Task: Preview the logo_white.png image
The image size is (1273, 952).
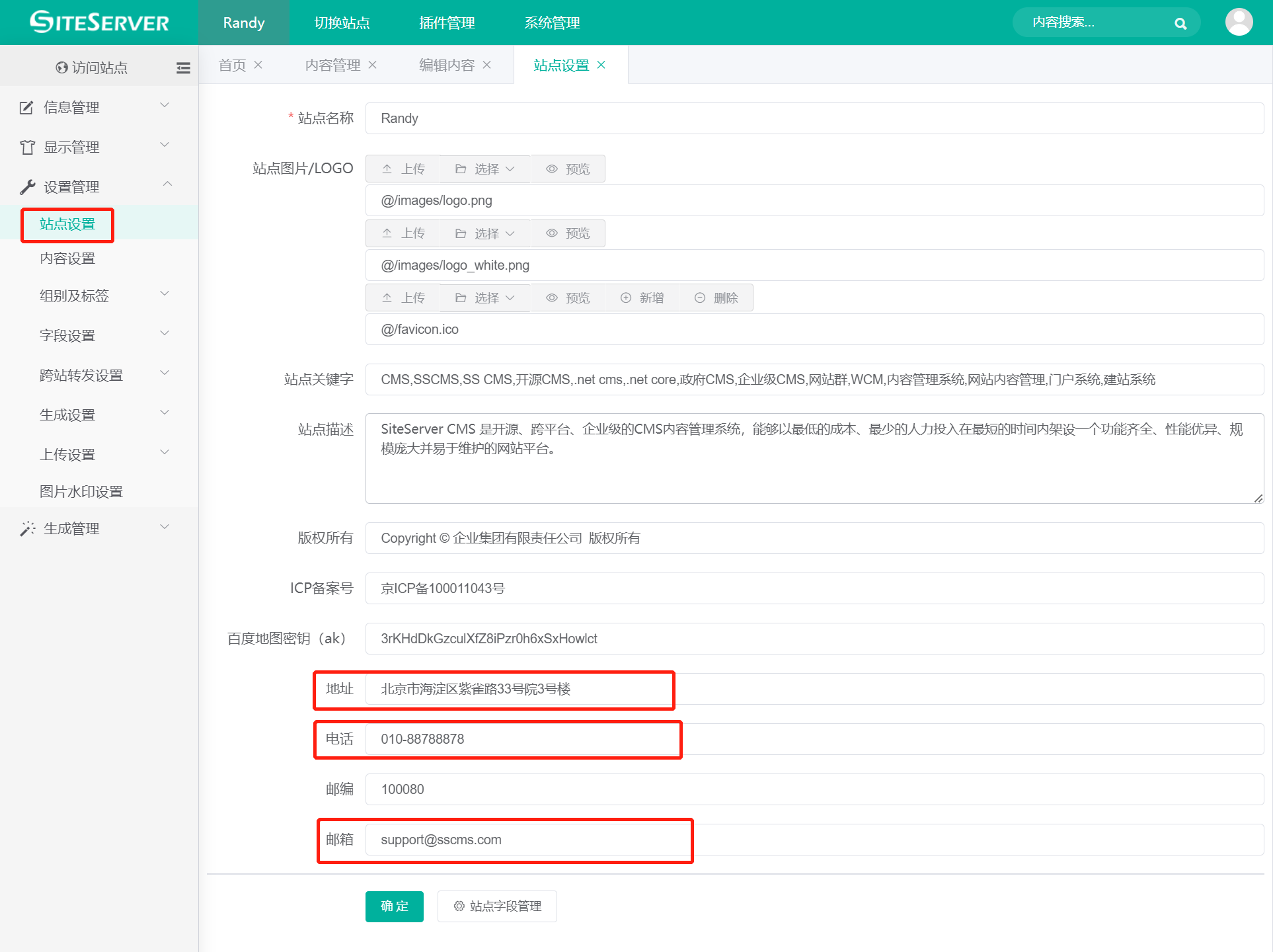Action: click(x=568, y=233)
